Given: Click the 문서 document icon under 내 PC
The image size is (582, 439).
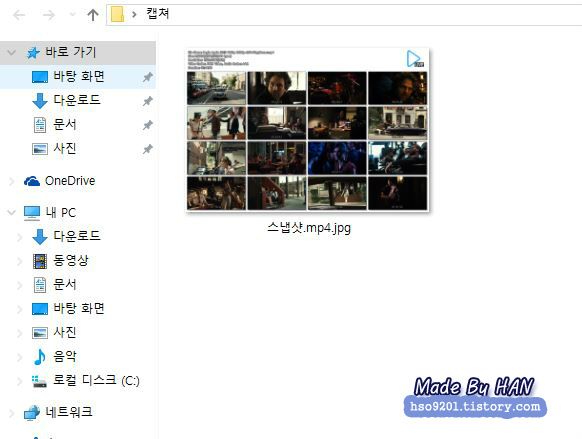Looking at the screenshot, I should tap(40, 285).
